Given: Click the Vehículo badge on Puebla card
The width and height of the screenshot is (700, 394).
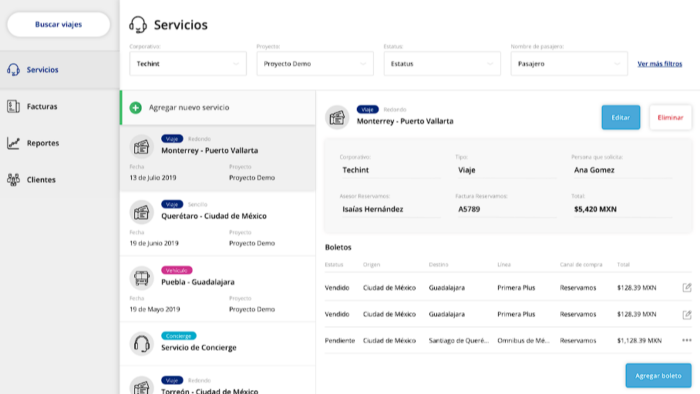Looking at the screenshot, I should [177, 270].
